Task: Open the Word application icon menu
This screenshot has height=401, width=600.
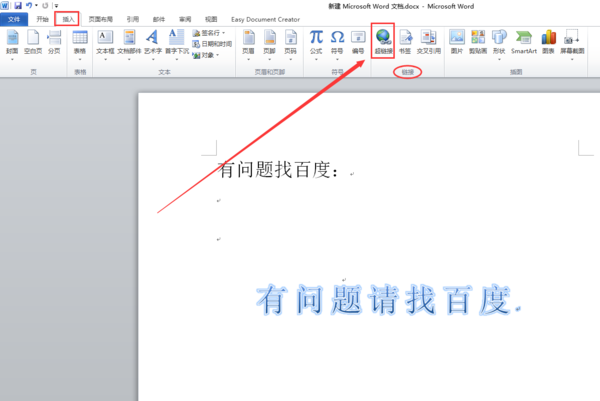Action: tap(5, 6)
